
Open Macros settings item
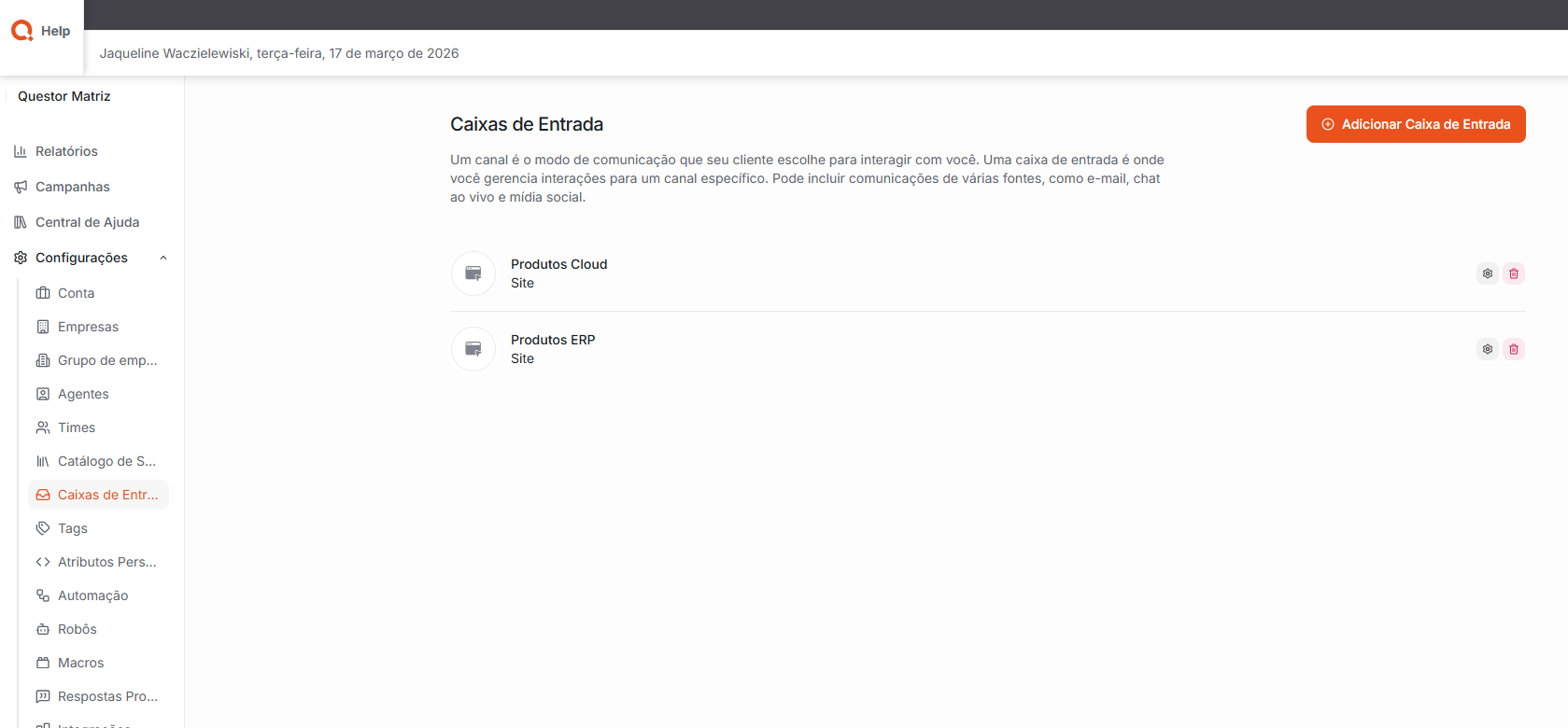(80, 663)
